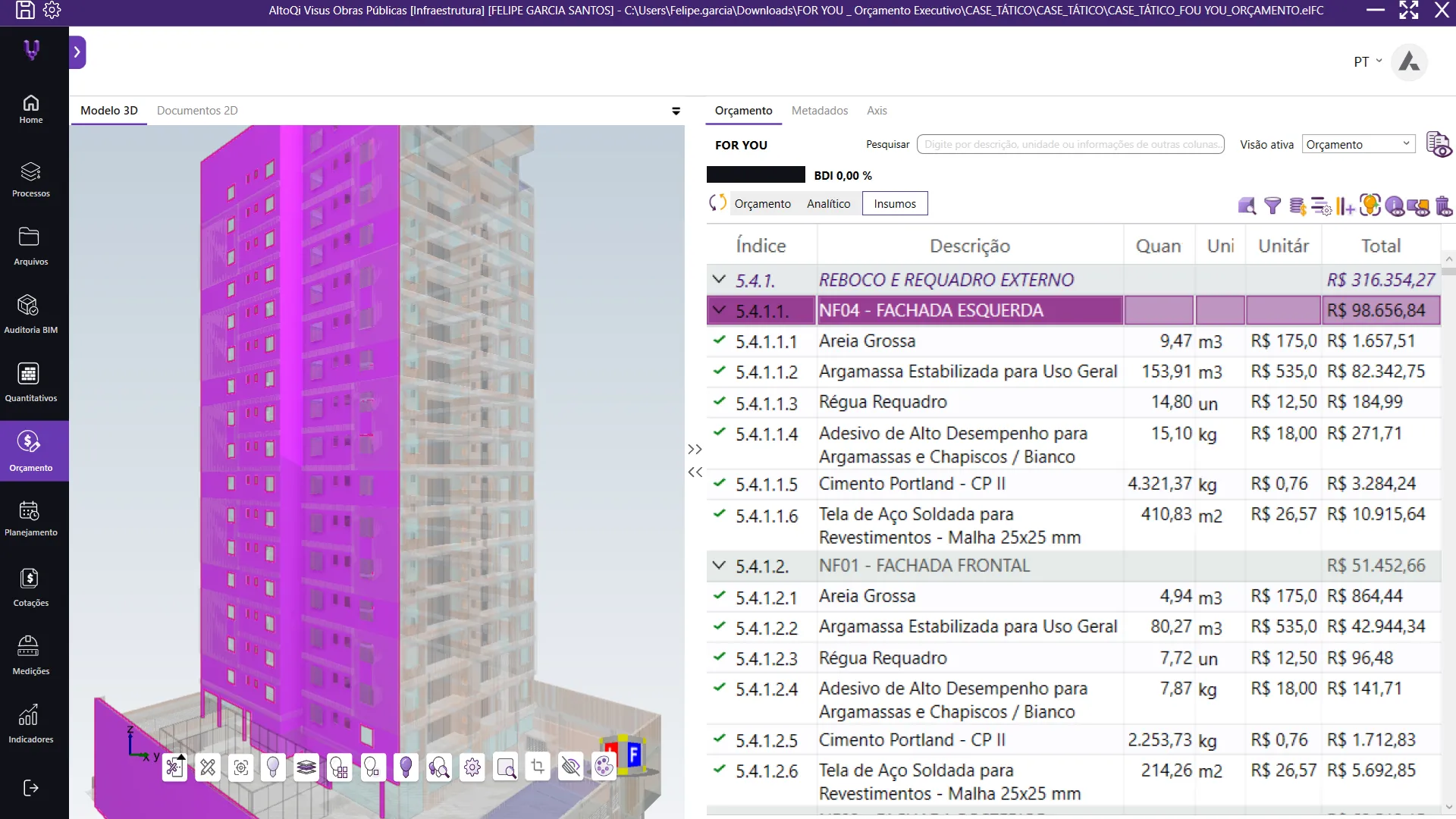This screenshot has height=819, width=1456.
Task: Click the coins with dollar icon in budget toolbar
Action: (1298, 206)
